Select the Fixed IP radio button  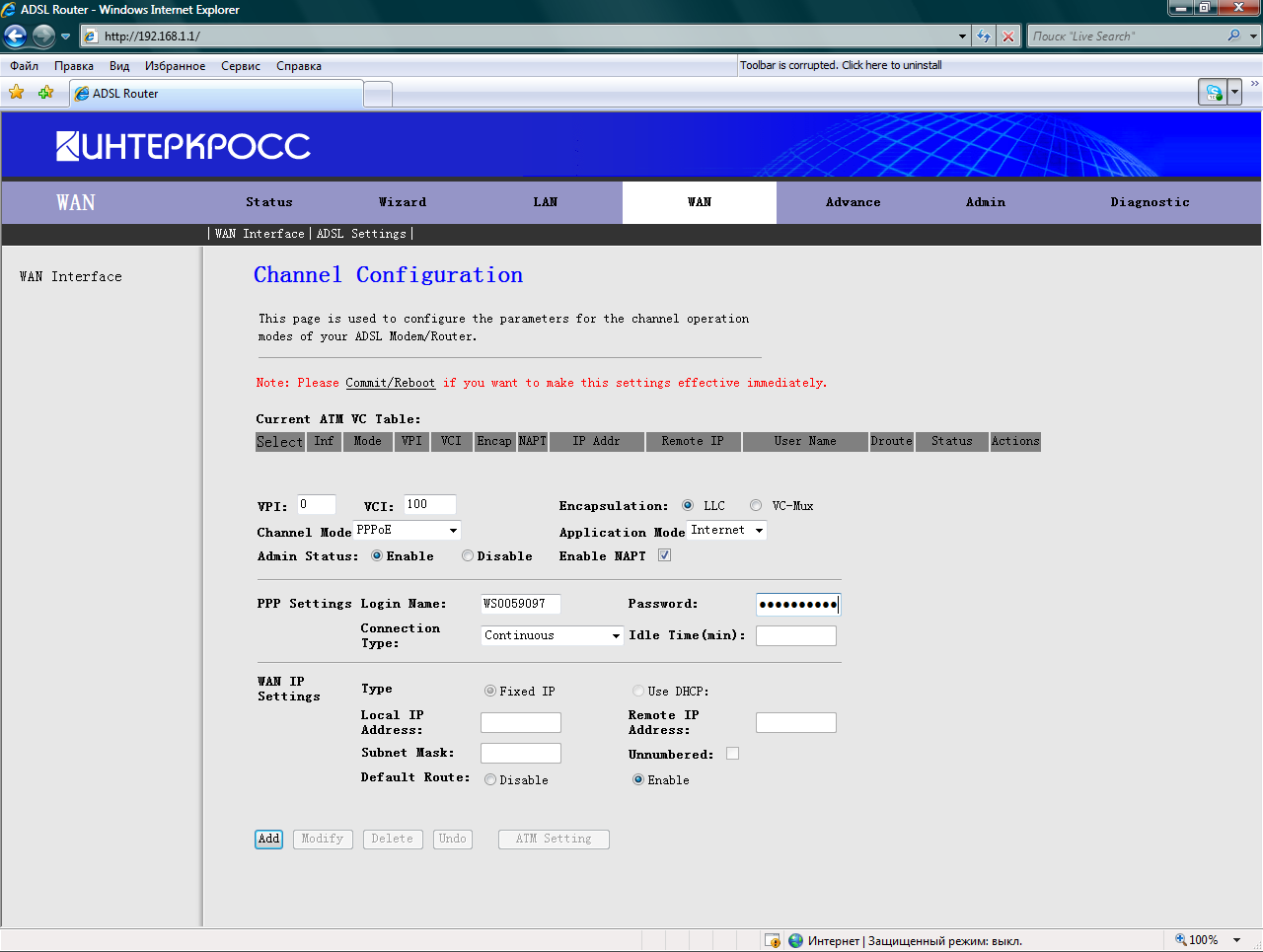click(490, 692)
